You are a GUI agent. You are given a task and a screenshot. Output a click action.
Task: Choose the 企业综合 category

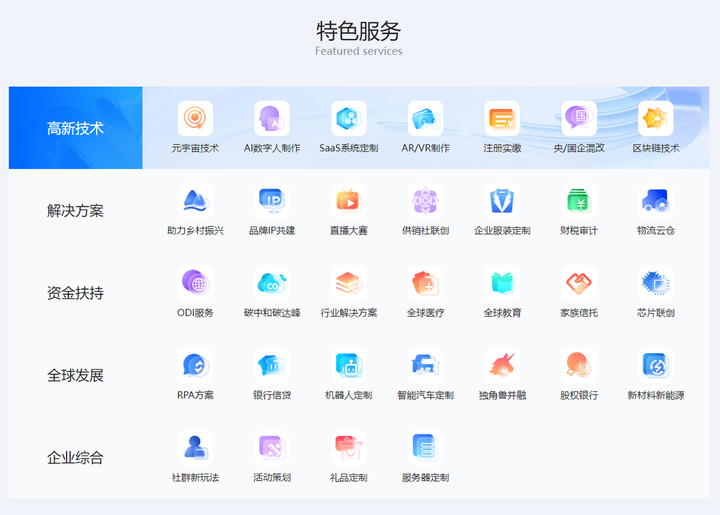(76, 457)
